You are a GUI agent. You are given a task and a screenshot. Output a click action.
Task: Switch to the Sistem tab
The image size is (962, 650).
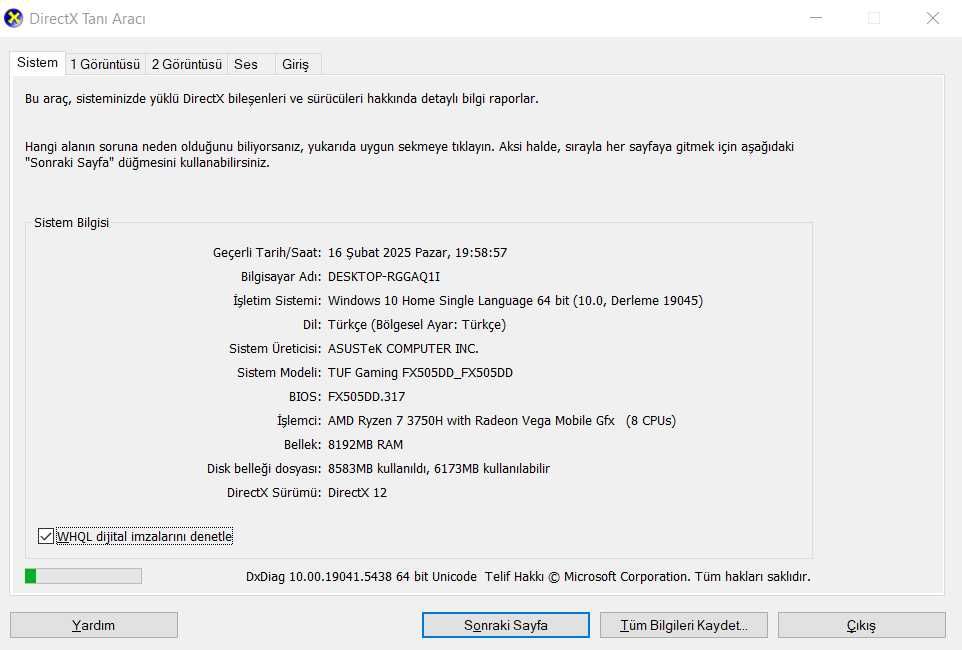coord(37,63)
